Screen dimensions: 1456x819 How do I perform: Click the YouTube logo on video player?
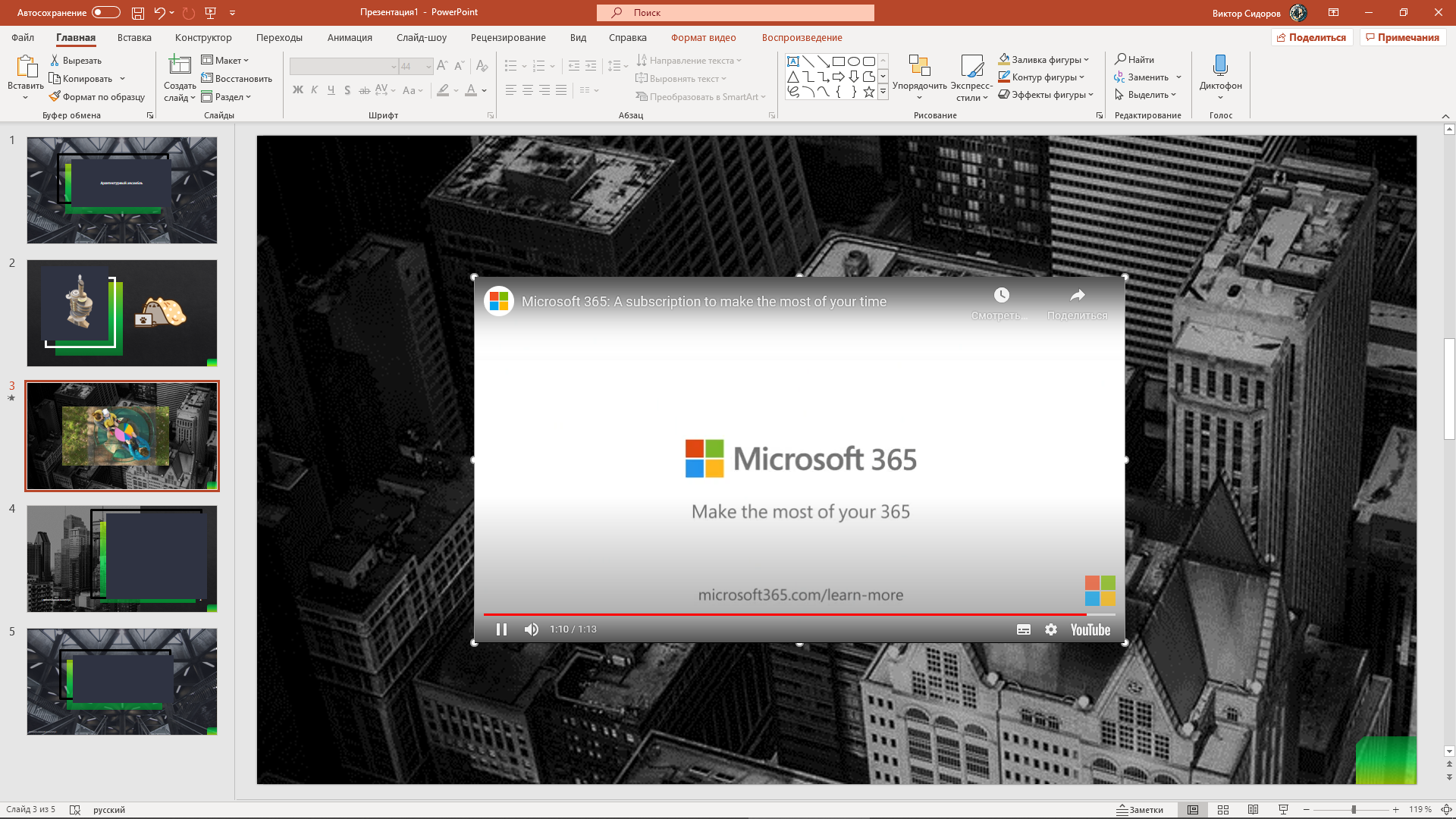pyautogui.click(x=1090, y=629)
